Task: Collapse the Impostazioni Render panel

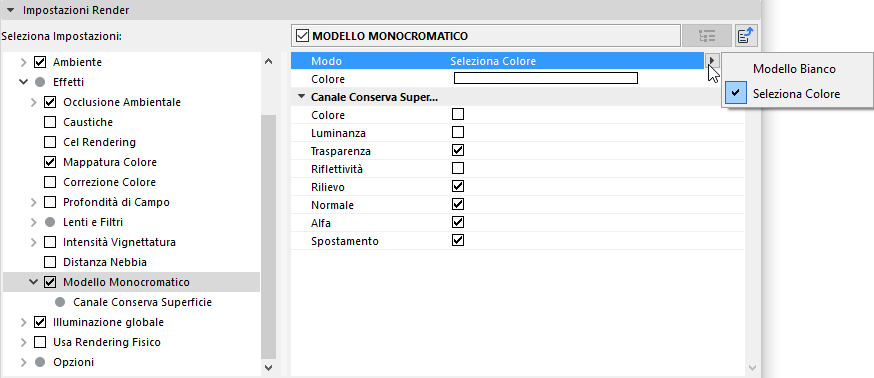Action: click(11, 10)
